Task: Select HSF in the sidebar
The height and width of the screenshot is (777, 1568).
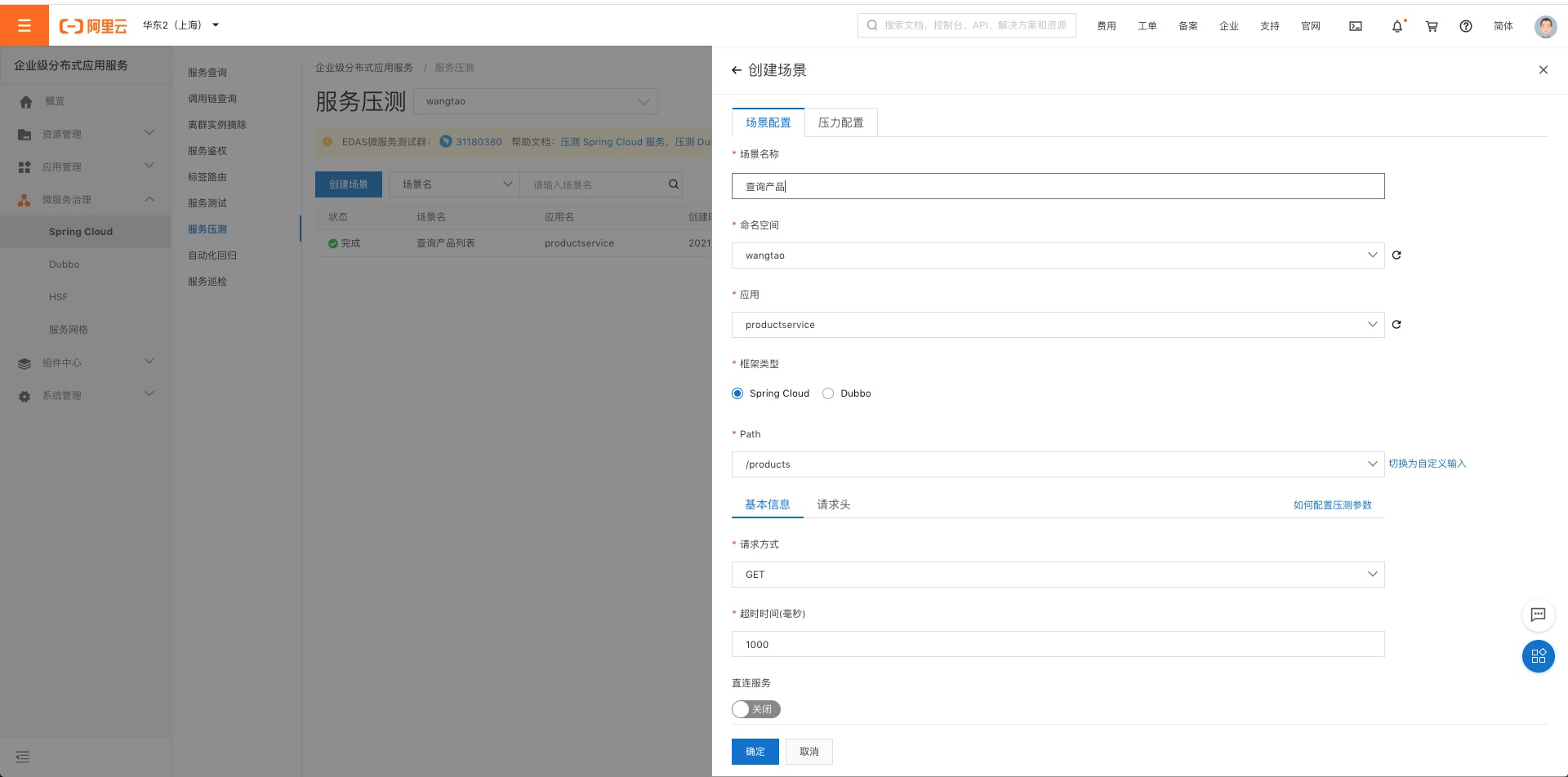Action: [x=59, y=297]
